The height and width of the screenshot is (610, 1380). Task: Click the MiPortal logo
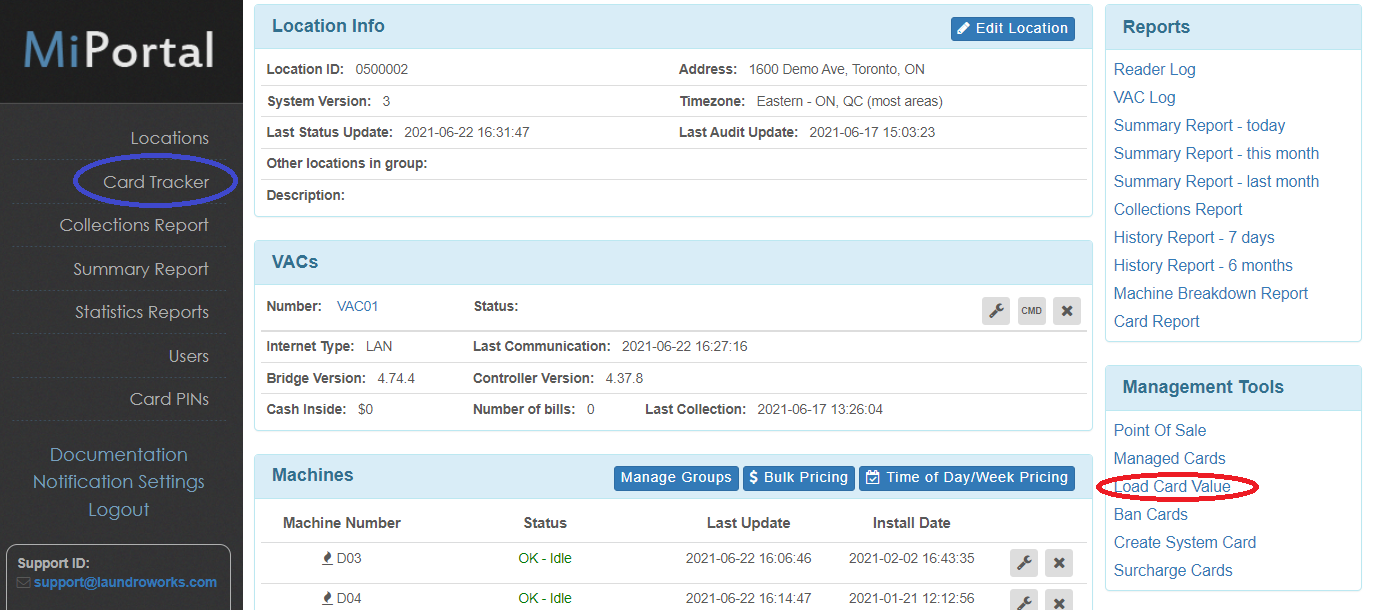point(119,50)
